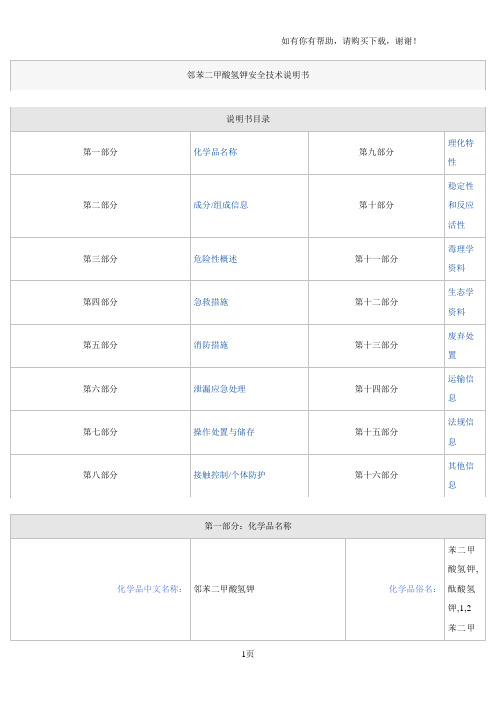496x702 pixels.
Task: Open the 消防措施 link
Action: tap(211, 345)
